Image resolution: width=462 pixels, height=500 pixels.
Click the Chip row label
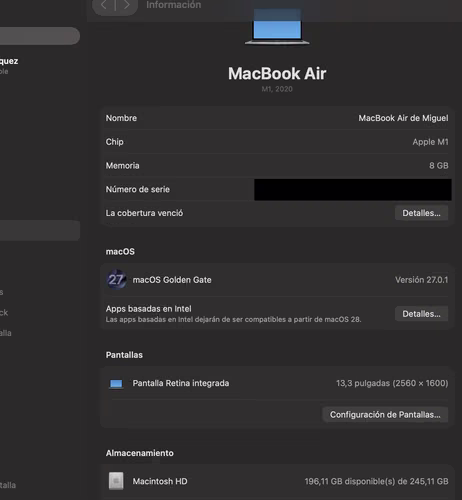114,142
